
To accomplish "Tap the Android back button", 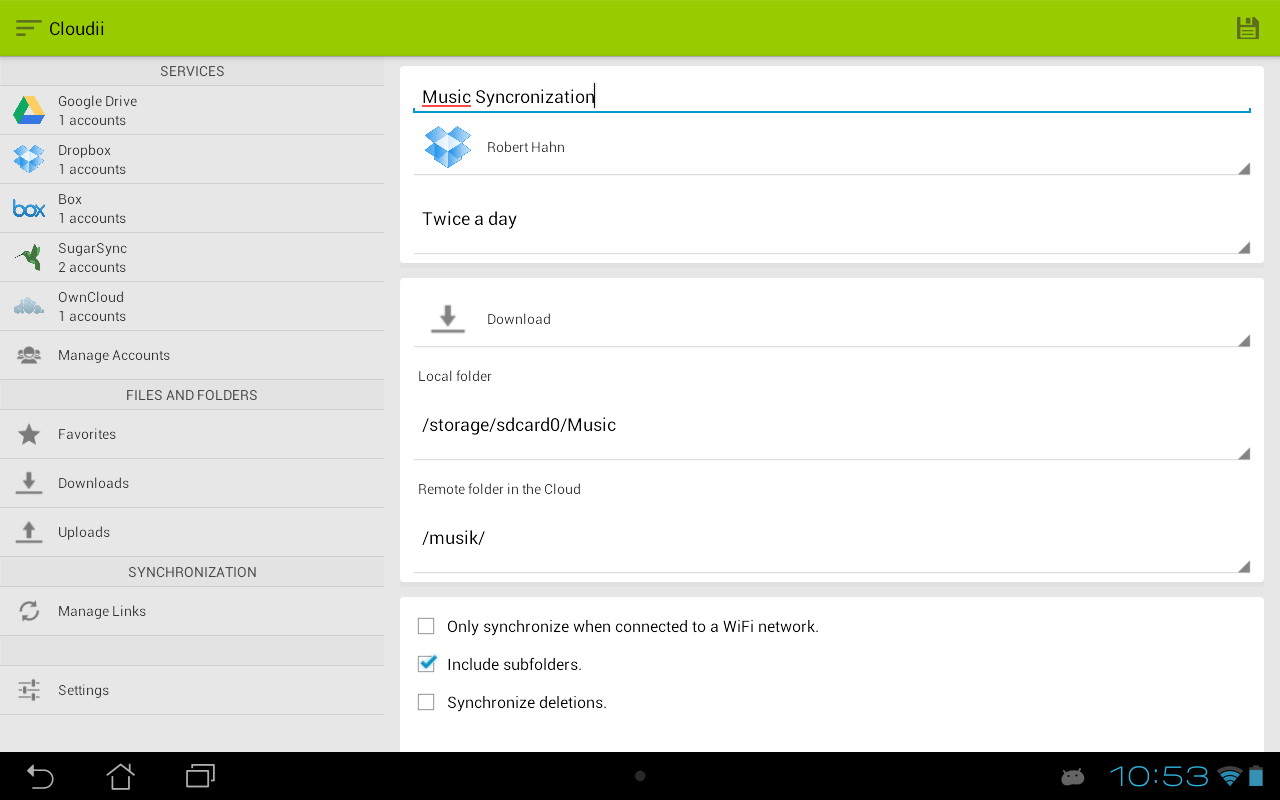I will [40, 776].
